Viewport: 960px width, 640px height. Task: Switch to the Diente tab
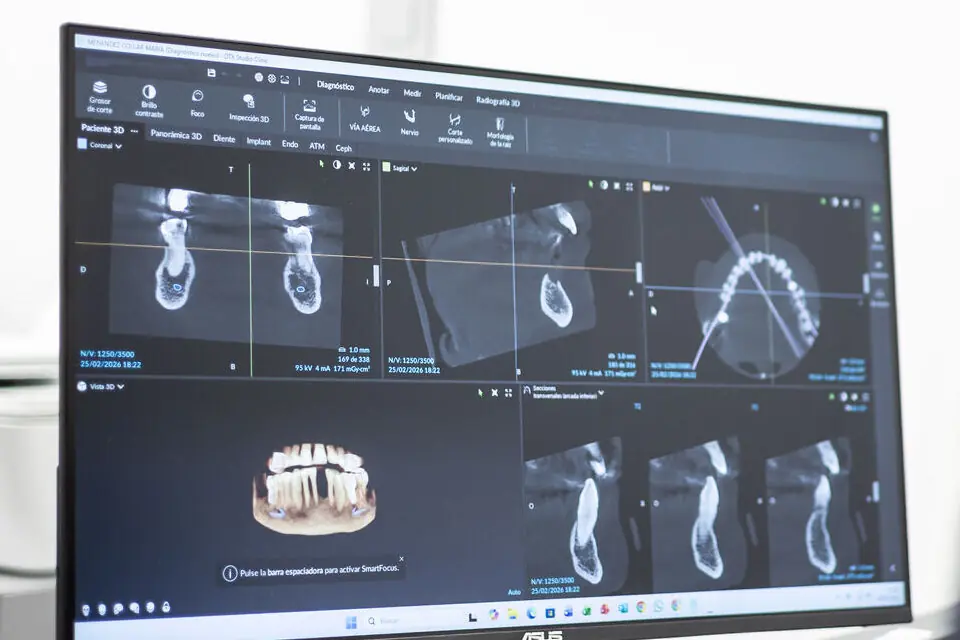[224, 139]
